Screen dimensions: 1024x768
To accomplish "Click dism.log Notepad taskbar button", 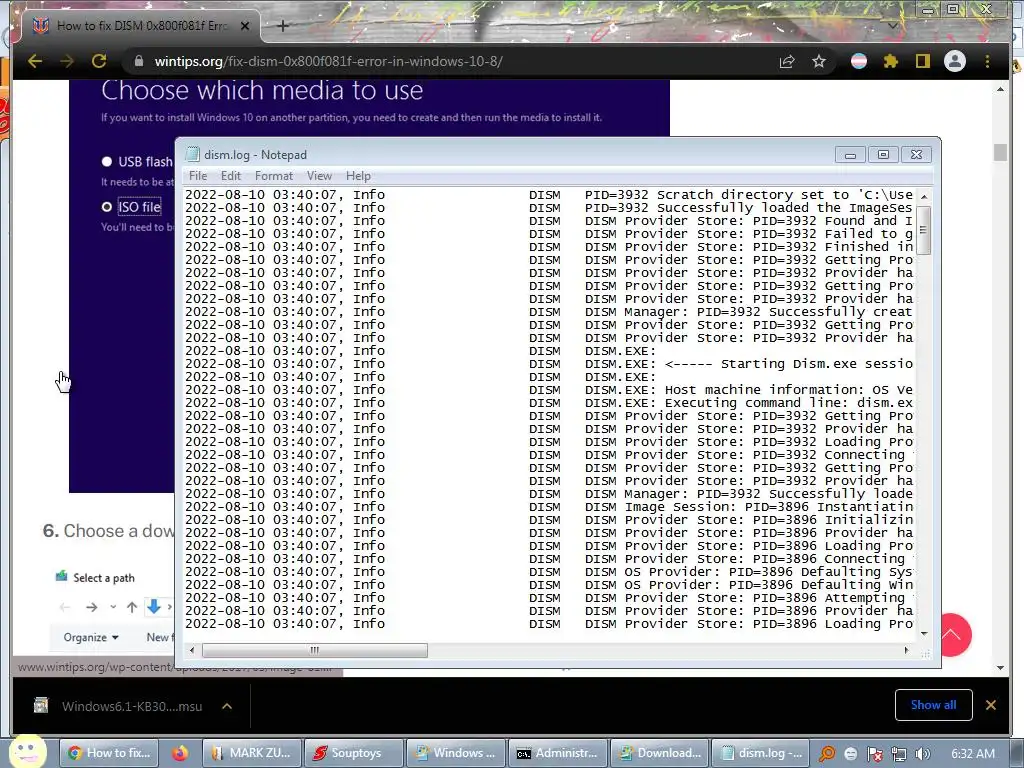I will pos(761,753).
